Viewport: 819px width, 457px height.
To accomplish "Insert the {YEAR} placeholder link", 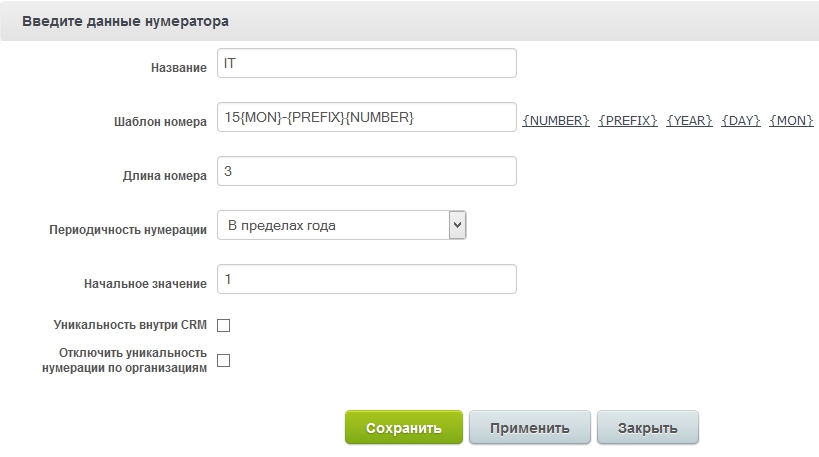I will pos(689,120).
